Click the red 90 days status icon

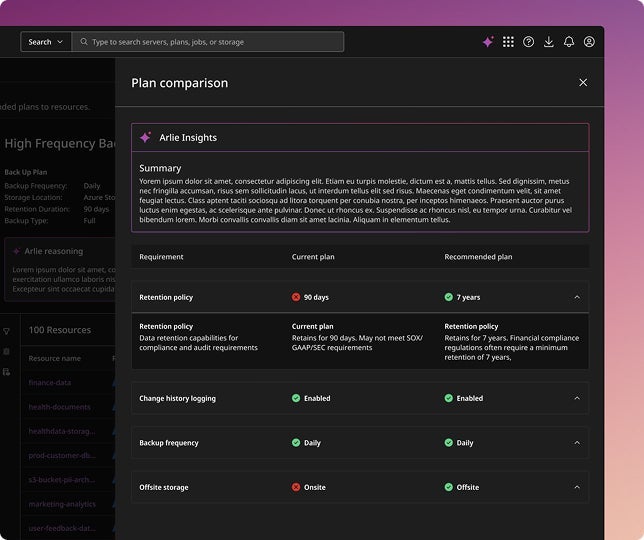(296, 297)
